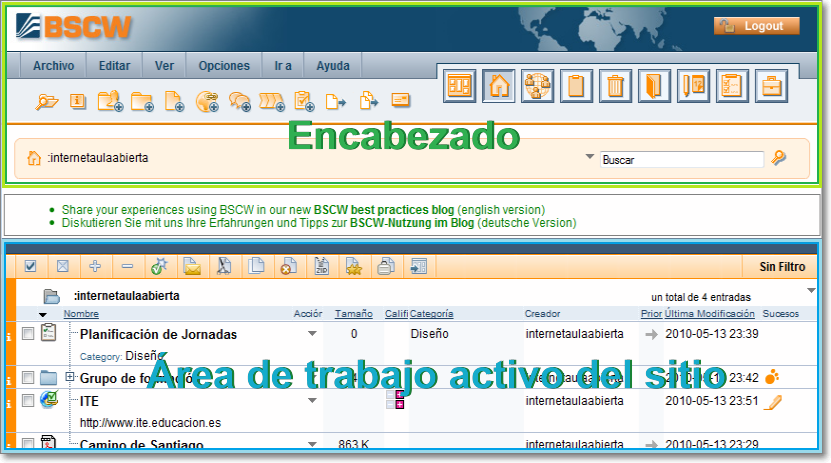Create new flow folder icon
The height and width of the screenshot is (463, 831).
[271, 101]
